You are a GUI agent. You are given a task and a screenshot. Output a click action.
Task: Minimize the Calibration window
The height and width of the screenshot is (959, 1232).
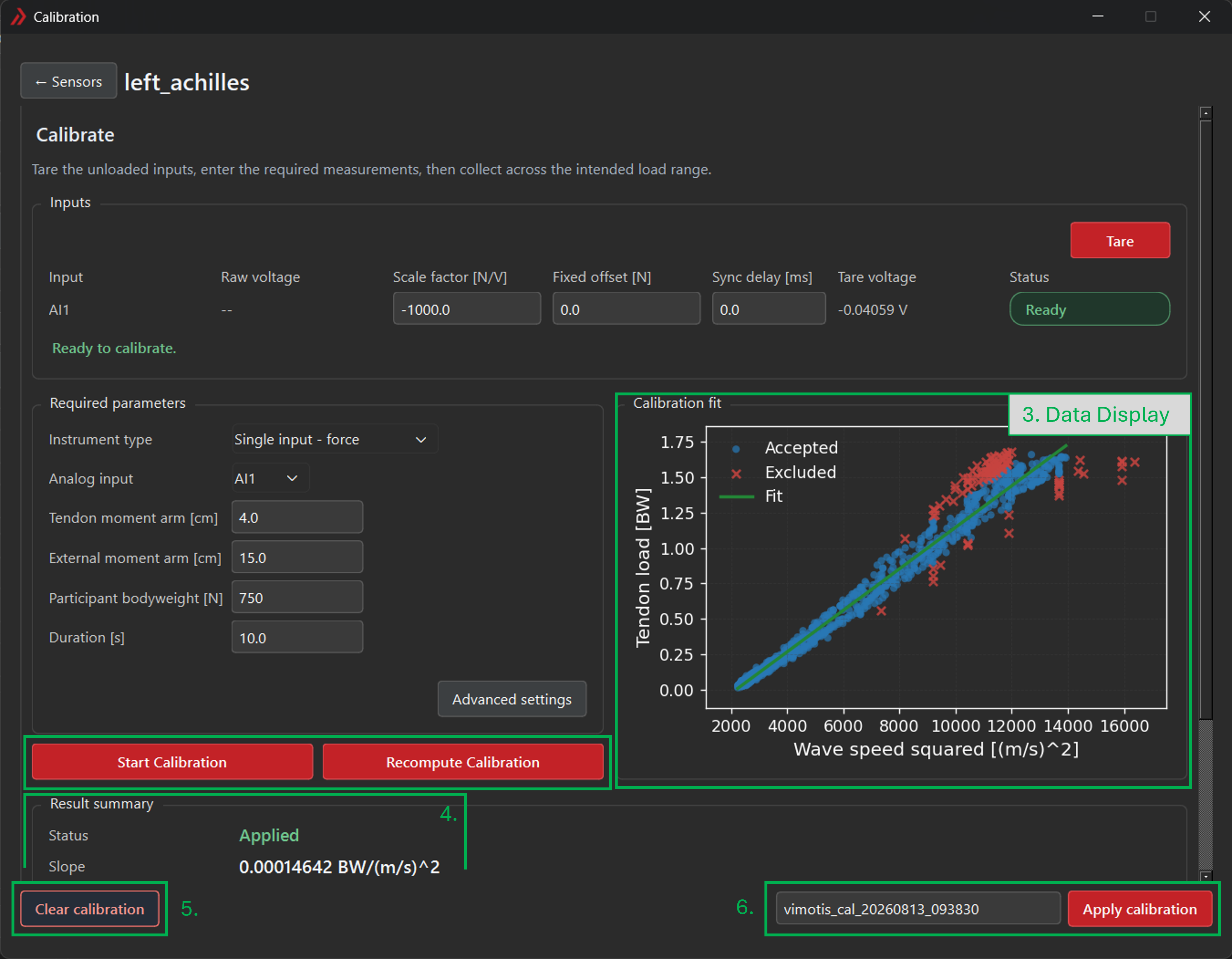coord(1098,17)
